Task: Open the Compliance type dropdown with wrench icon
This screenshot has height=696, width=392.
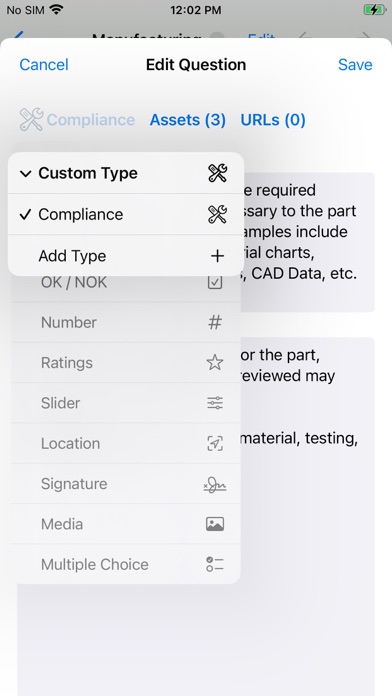Action: click(77, 120)
